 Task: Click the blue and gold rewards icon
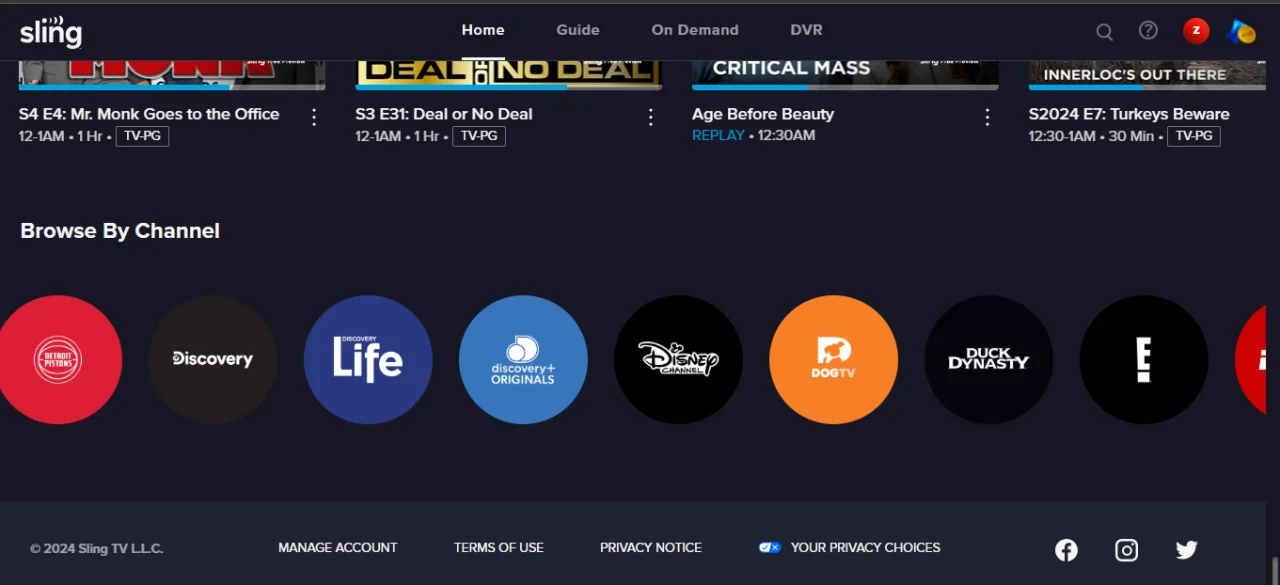(1241, 31)
